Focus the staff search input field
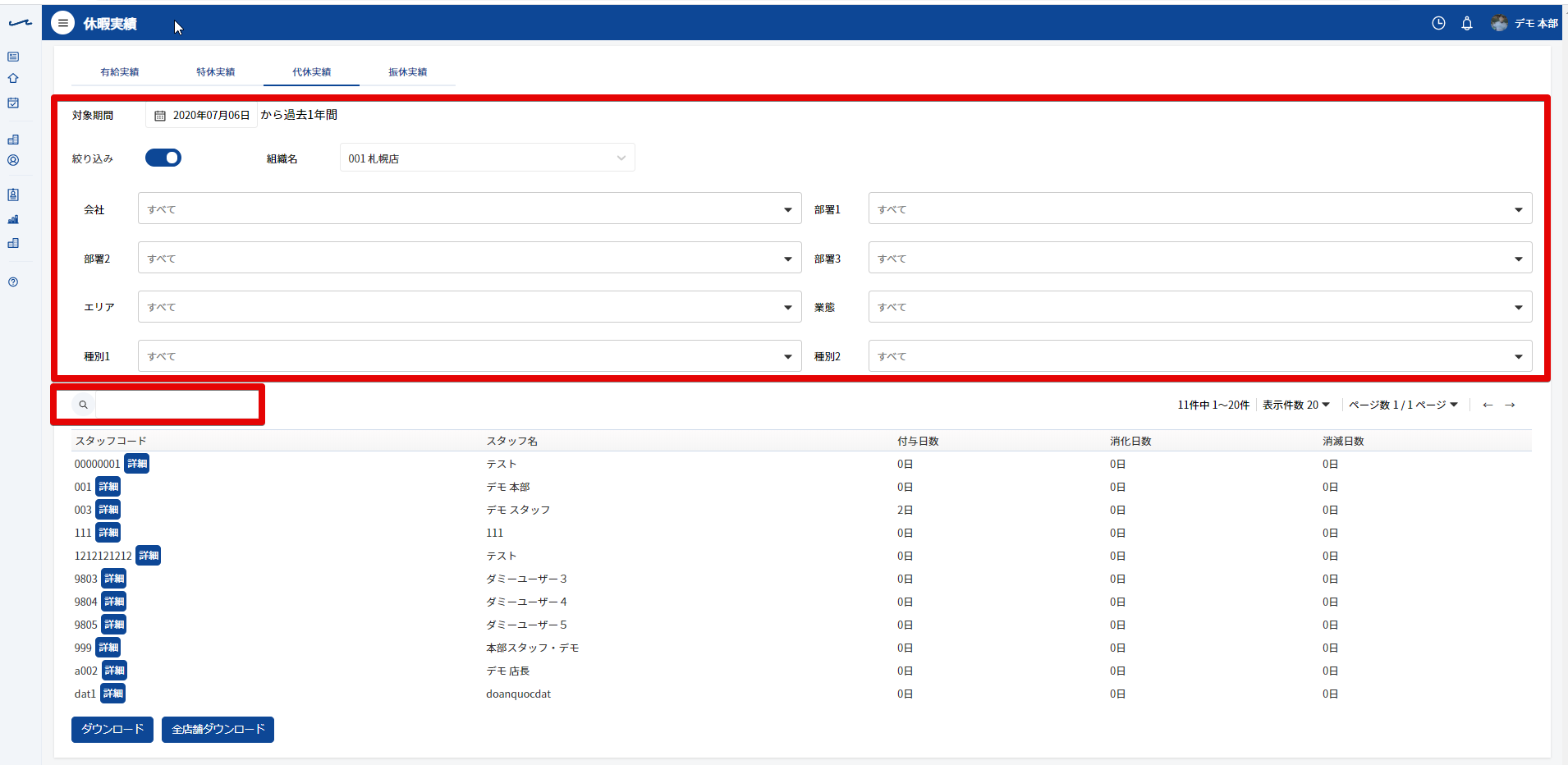The width and height of the screenshot is (1568, 765). click(177, 405)
